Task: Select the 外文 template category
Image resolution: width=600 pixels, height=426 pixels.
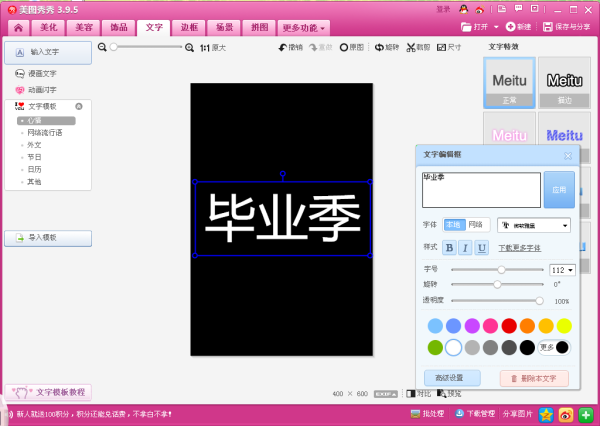Action: 34,145
